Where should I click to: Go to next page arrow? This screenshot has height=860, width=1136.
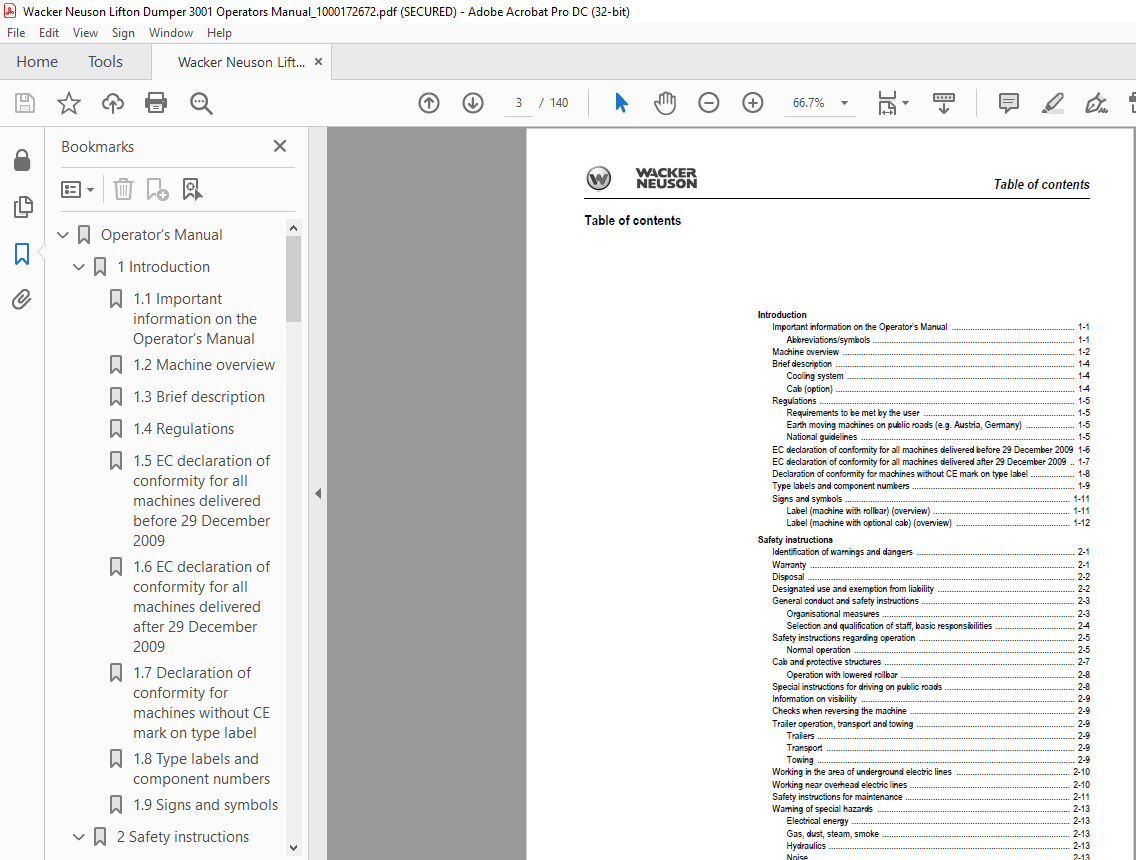(x=473, y=103)
